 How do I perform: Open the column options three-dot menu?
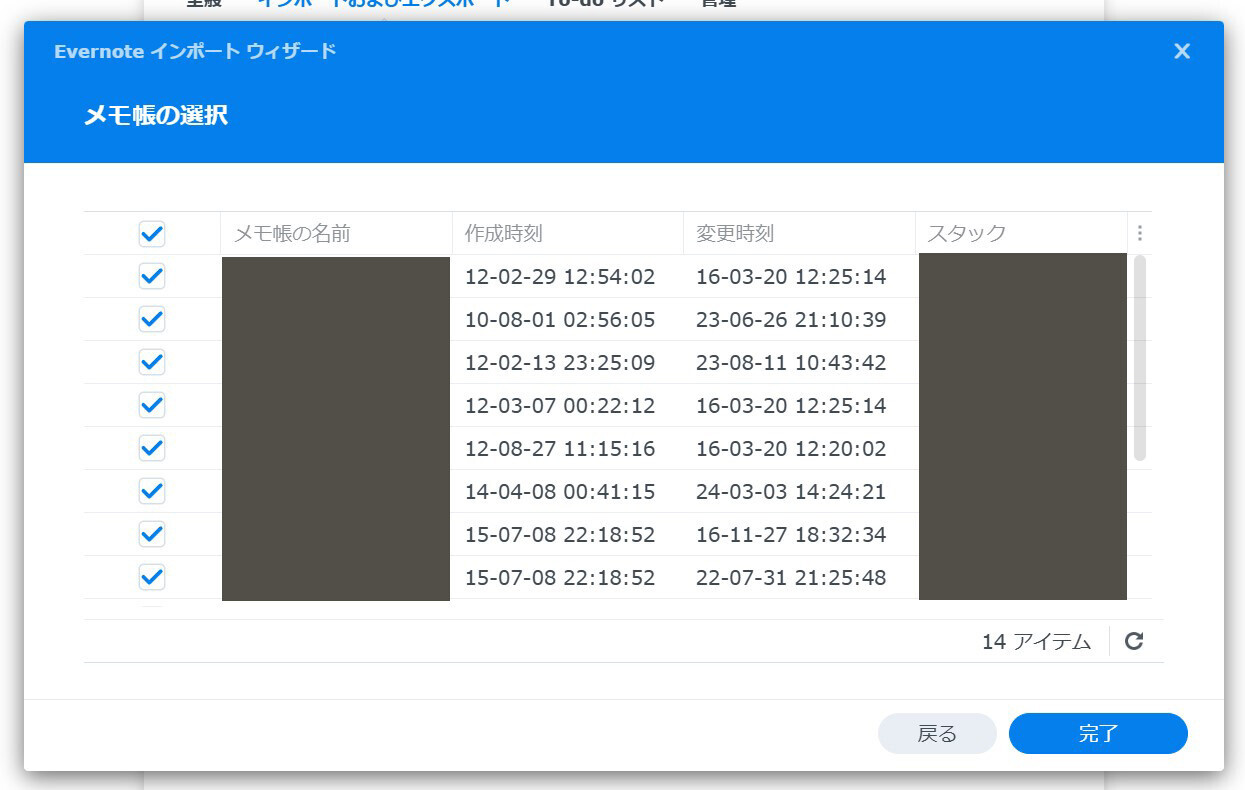1139,233
